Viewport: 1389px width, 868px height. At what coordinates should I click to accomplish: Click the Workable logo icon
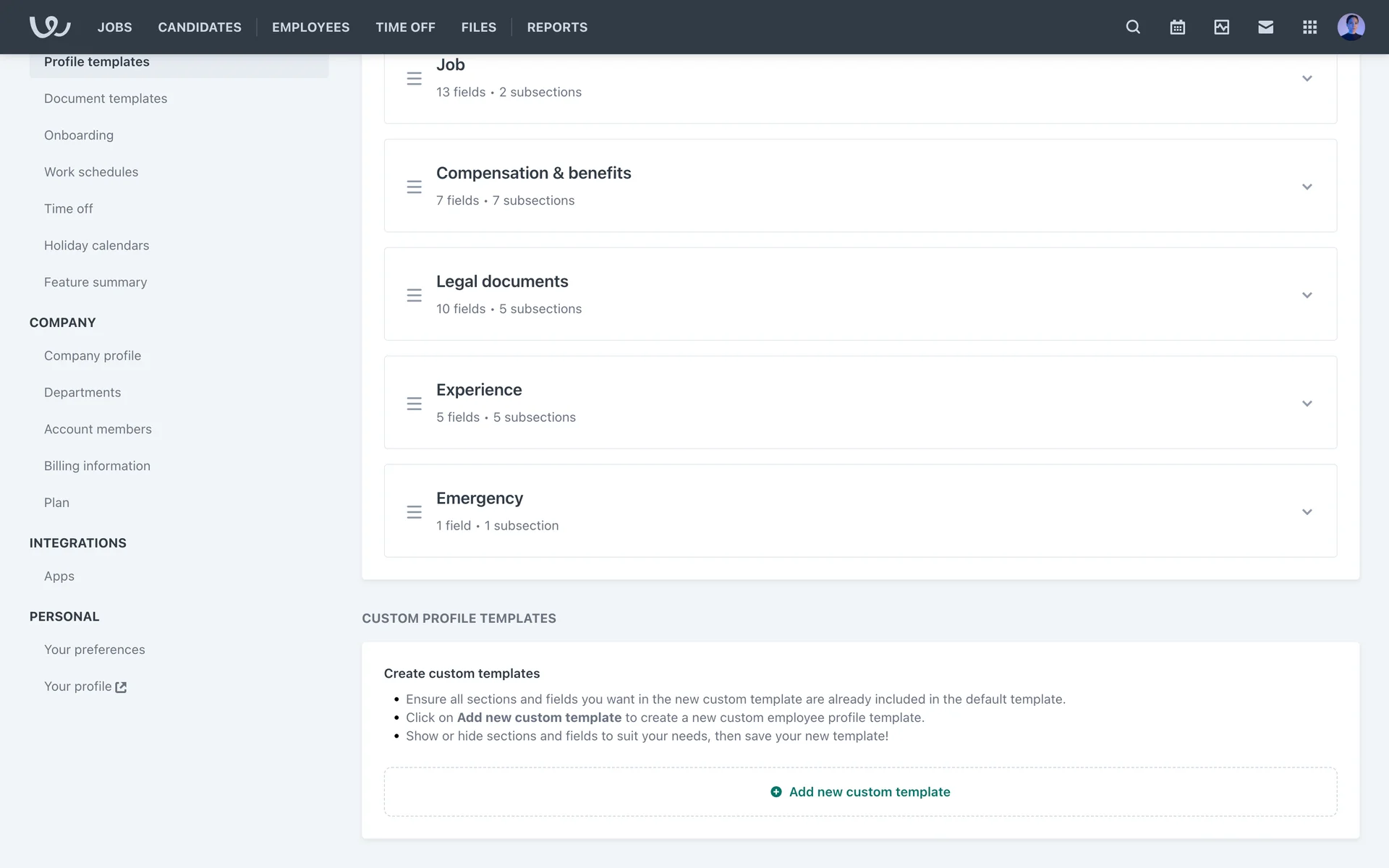49,27
